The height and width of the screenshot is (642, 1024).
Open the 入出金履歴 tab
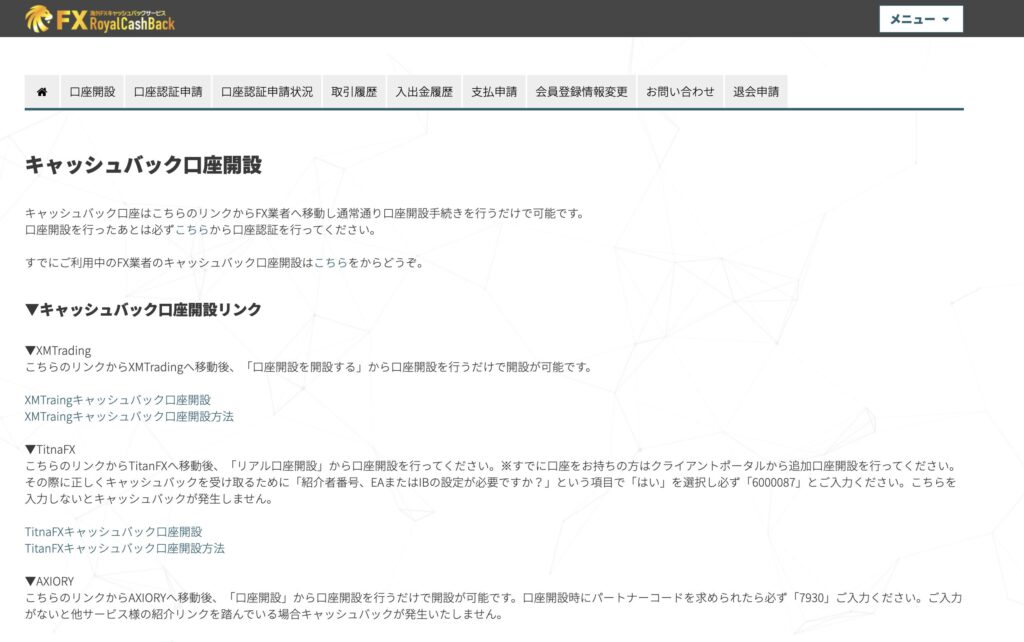pyautogui.click(x=424, y=92)
